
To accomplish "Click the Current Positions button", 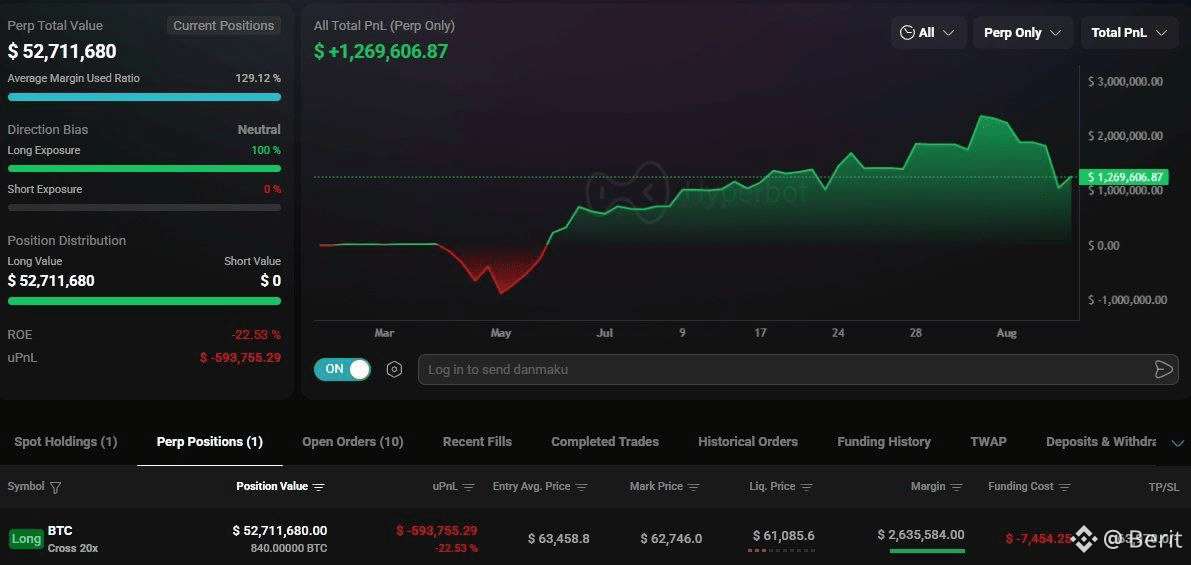I will pos(223,26).
